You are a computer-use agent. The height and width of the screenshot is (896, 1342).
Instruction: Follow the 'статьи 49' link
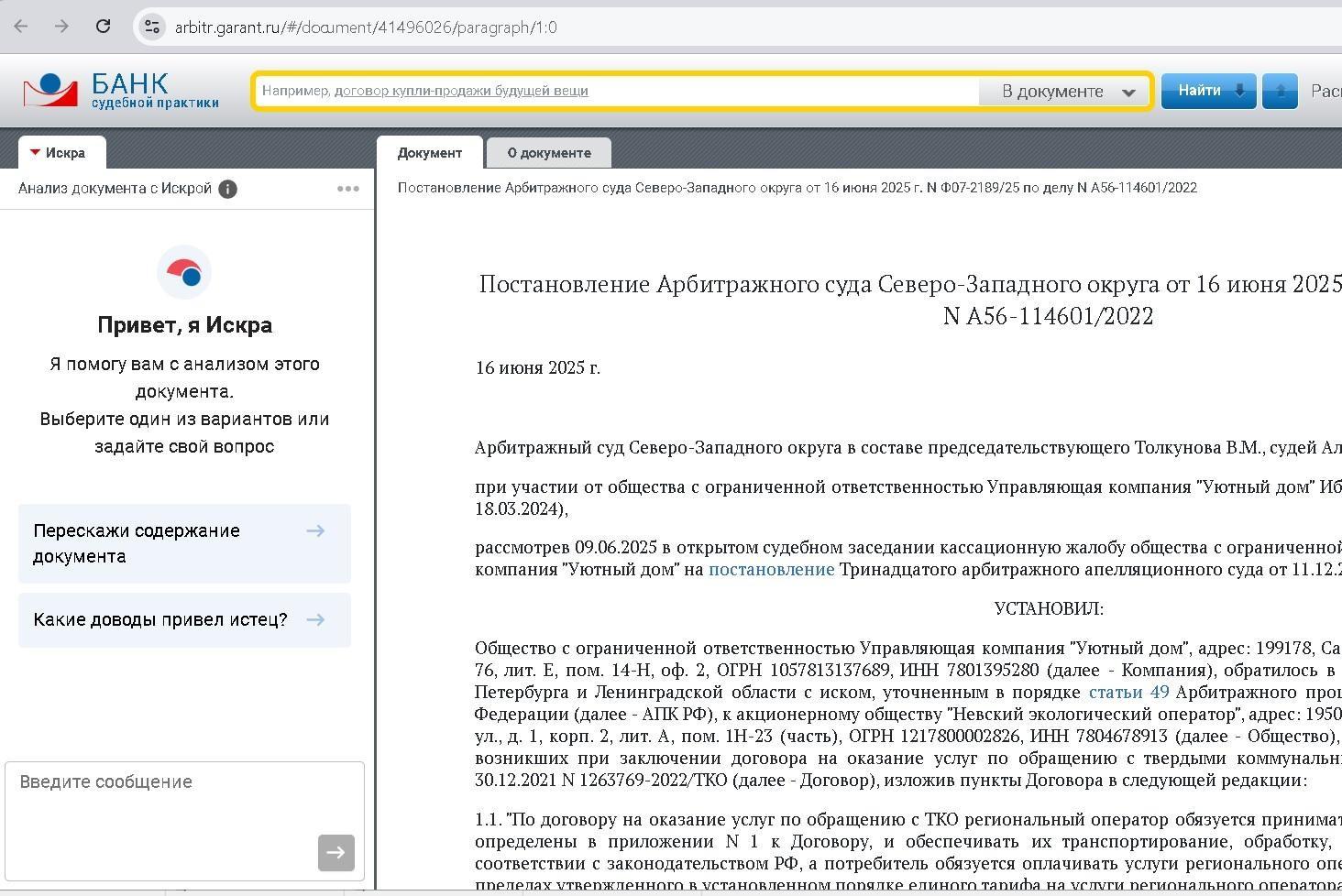coord(1127,692)
